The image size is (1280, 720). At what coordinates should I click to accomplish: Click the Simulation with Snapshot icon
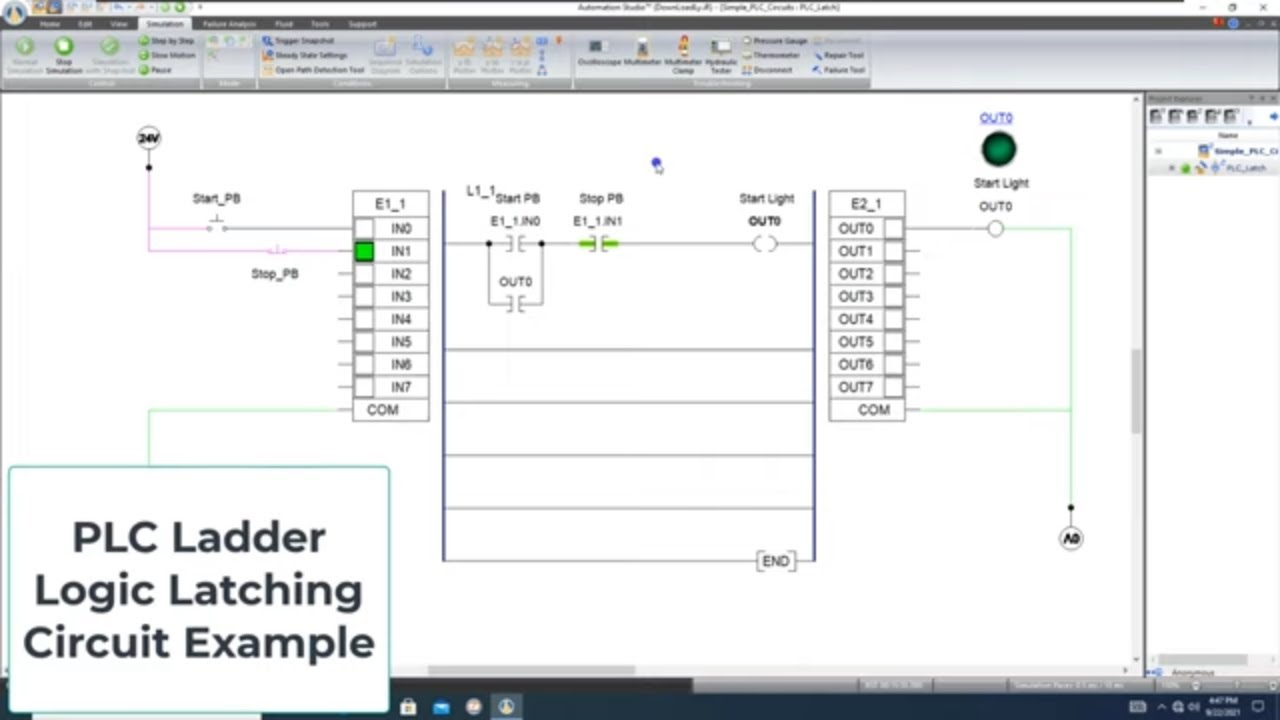110,55
